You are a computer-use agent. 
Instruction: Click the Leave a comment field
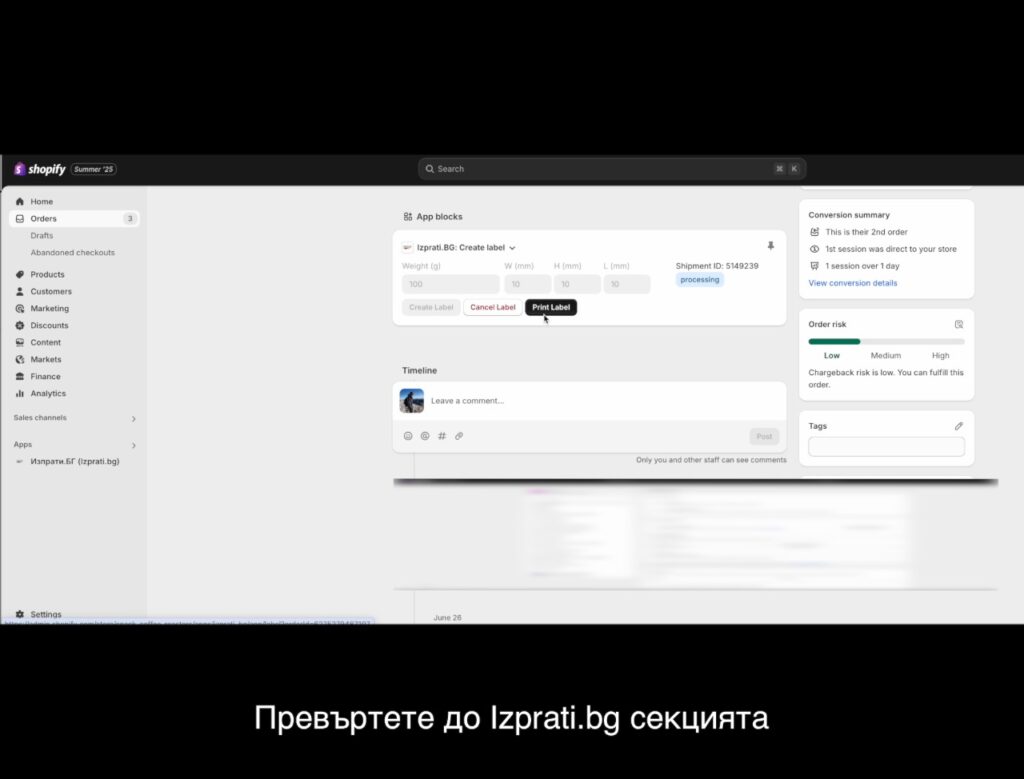[600, 401]
